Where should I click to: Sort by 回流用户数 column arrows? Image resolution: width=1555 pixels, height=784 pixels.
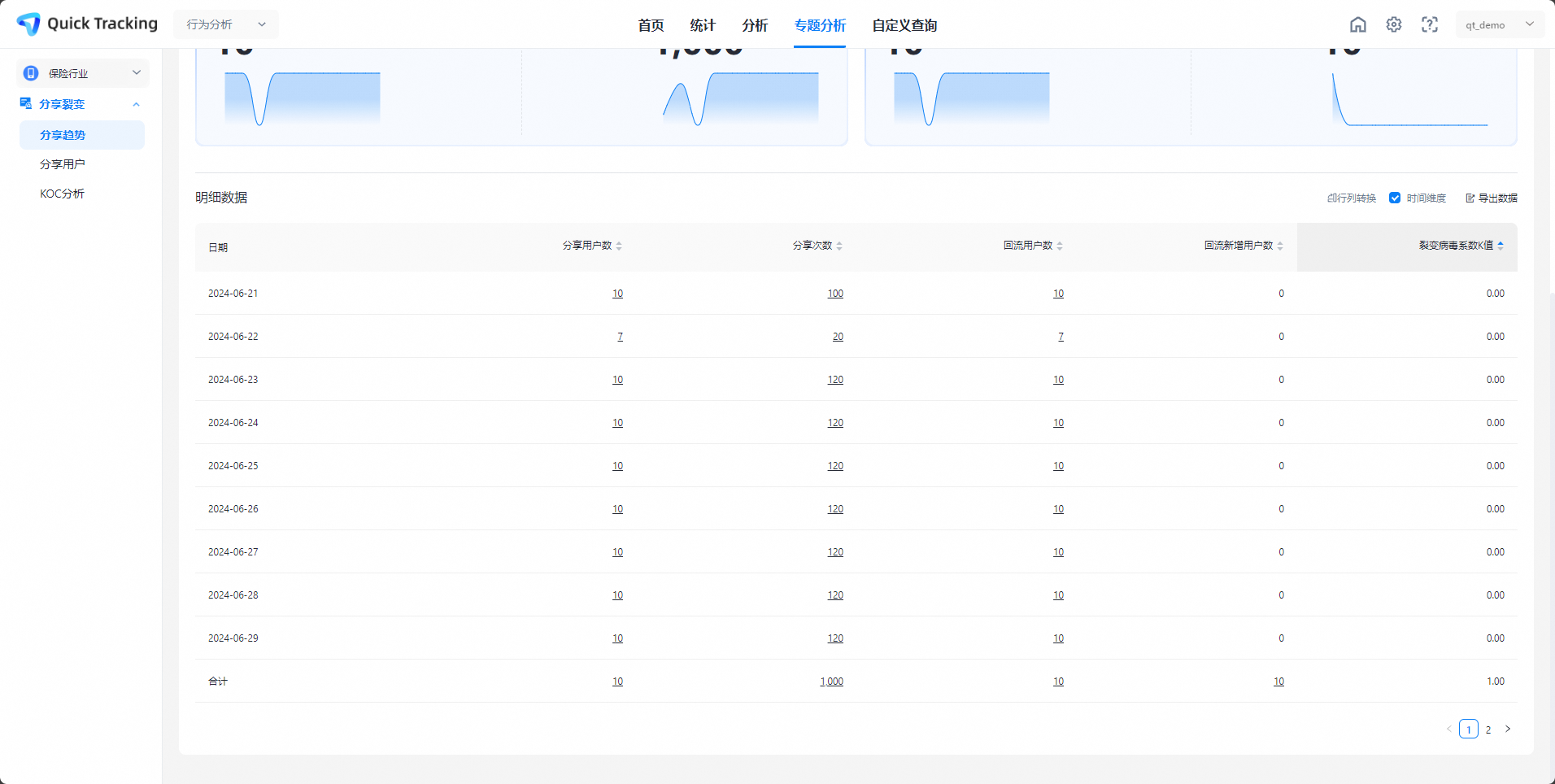[x=1060, y=246]
